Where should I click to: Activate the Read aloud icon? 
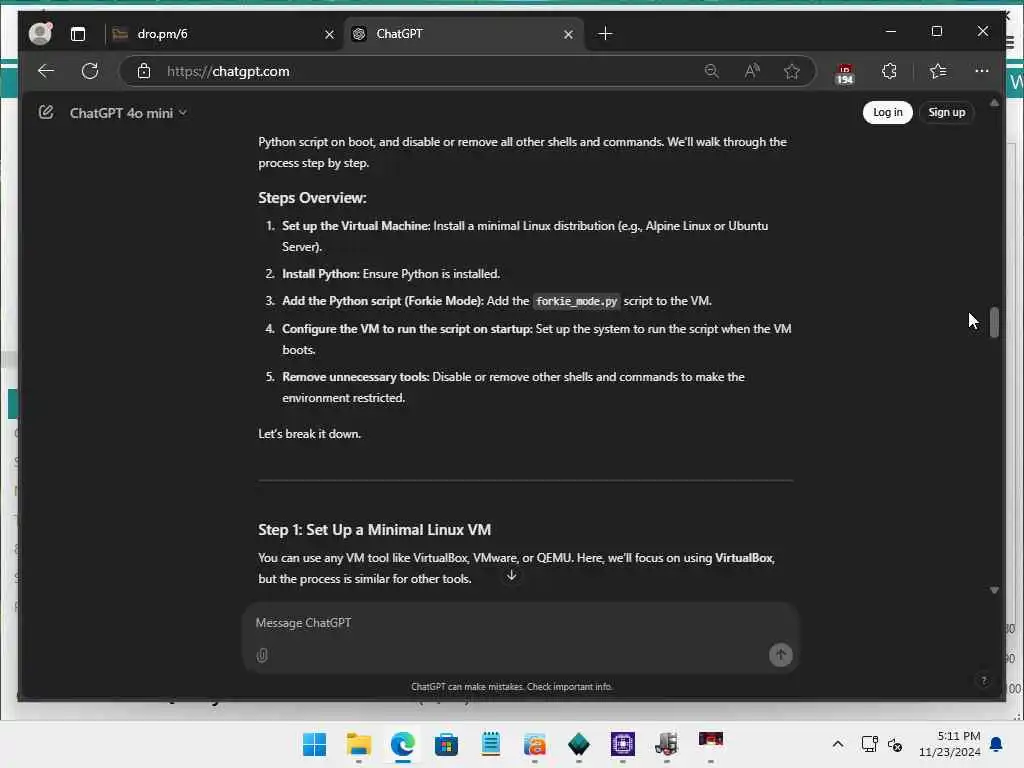(752, 71)
